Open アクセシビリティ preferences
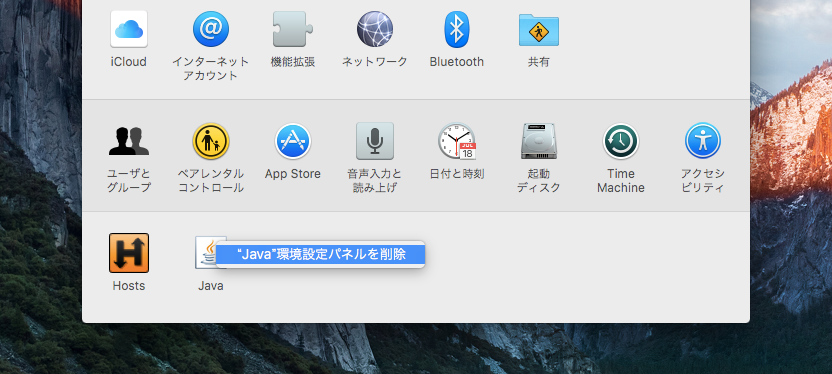 [x=703, y=141]
